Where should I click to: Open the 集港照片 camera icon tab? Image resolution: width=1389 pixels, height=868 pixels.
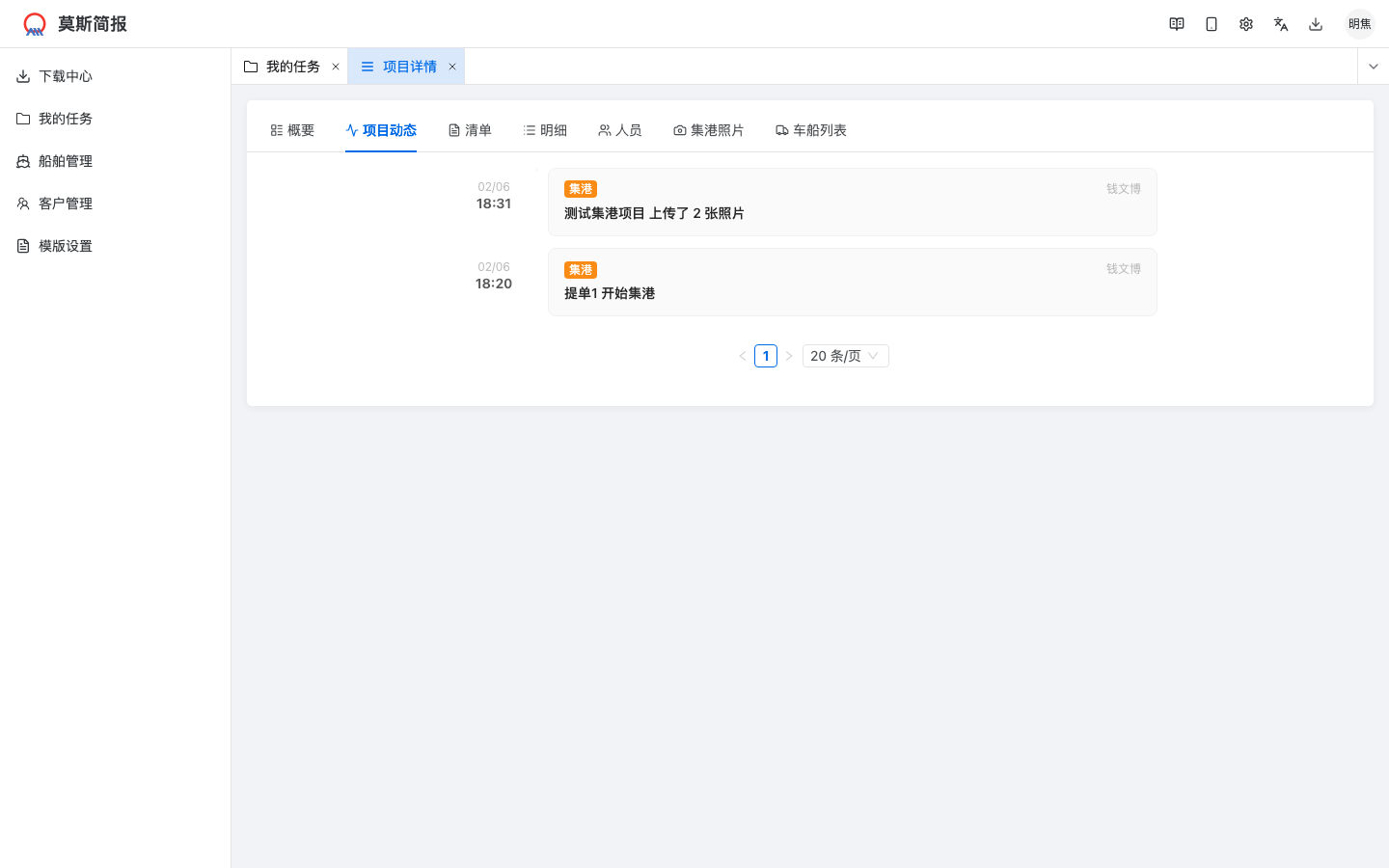(x=679, y=129)
